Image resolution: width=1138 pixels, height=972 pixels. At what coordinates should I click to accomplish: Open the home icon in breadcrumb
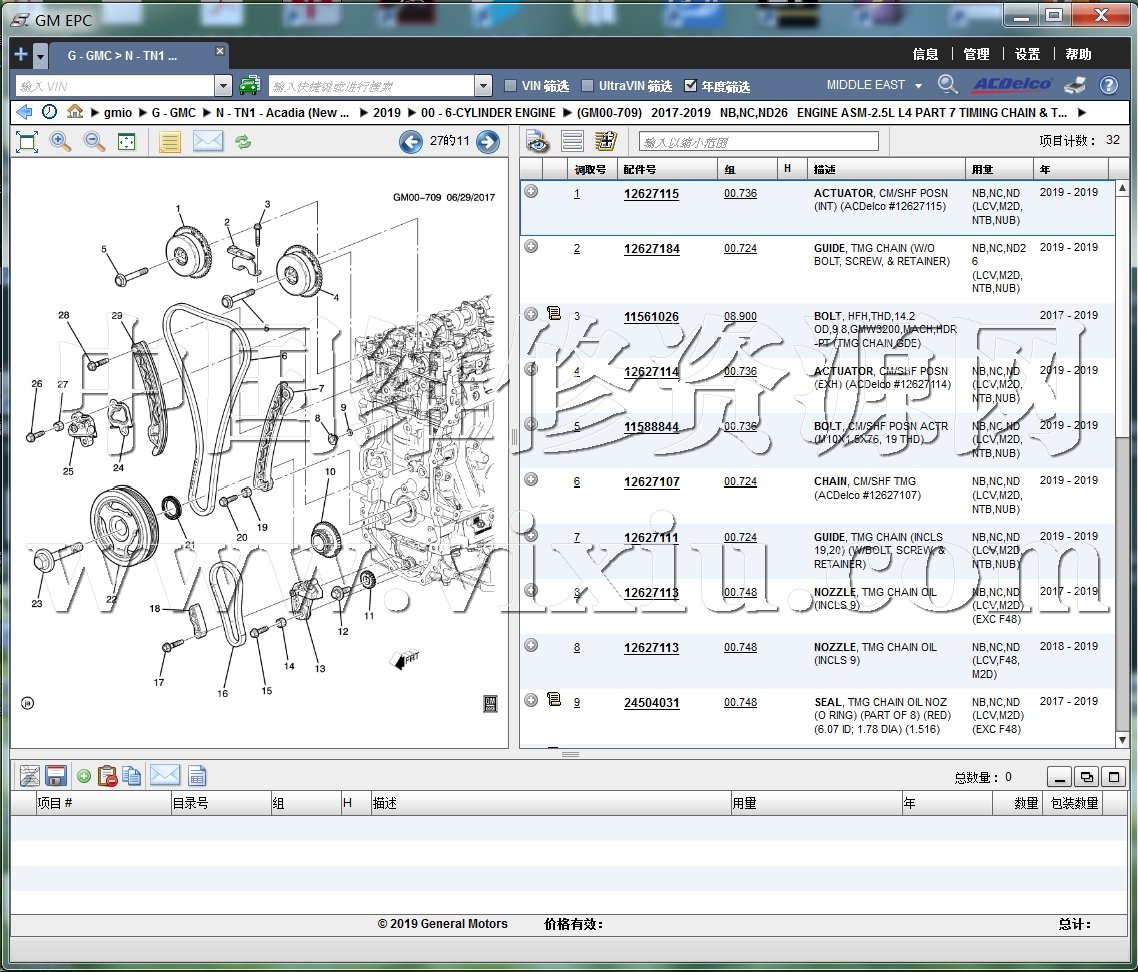[75, 112]
